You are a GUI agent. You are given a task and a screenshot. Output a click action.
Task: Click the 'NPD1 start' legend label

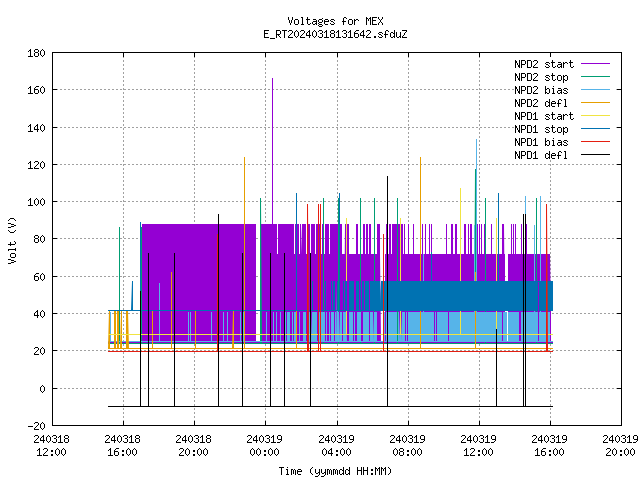(544, 116)
